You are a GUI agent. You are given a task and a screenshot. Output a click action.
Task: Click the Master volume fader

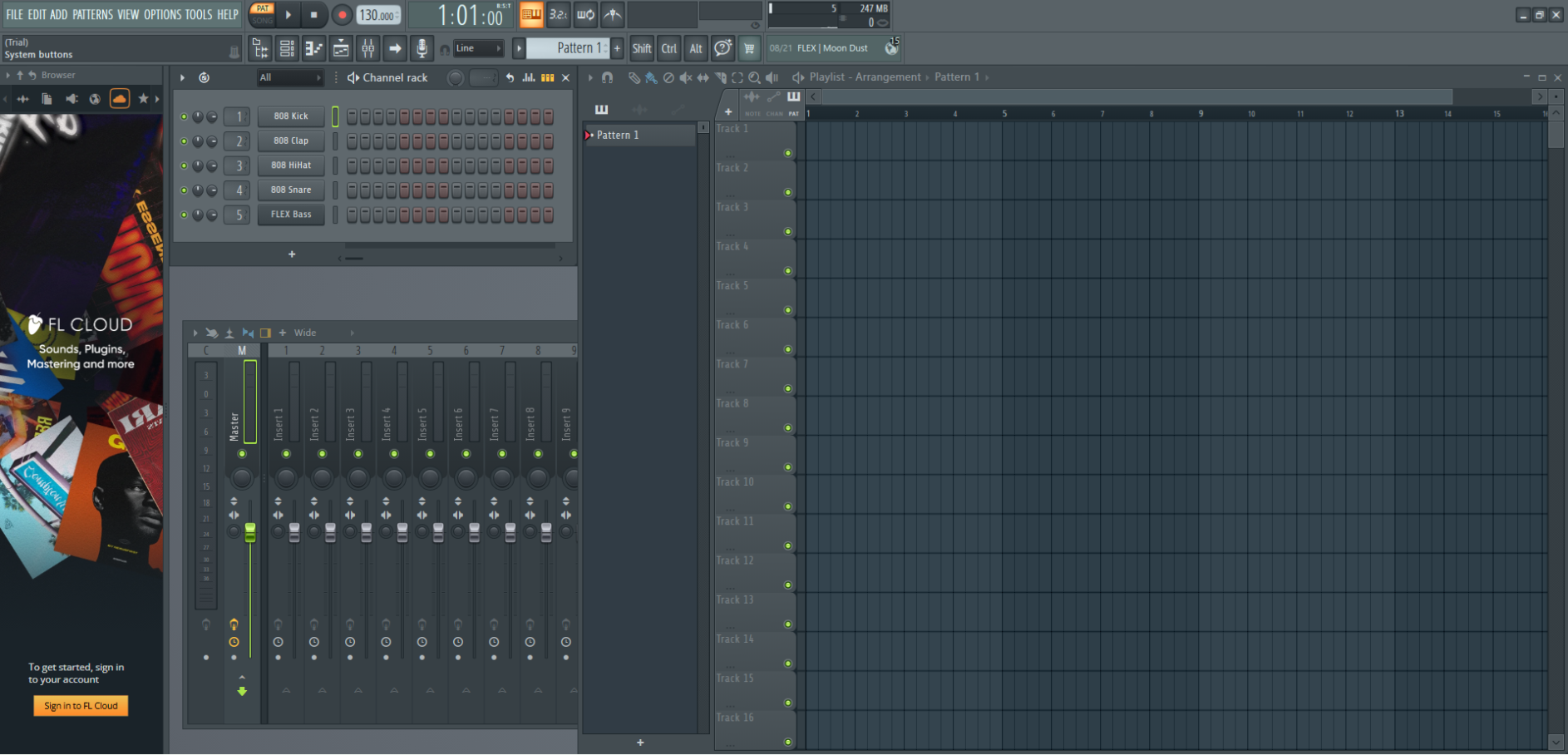(250, 532)
